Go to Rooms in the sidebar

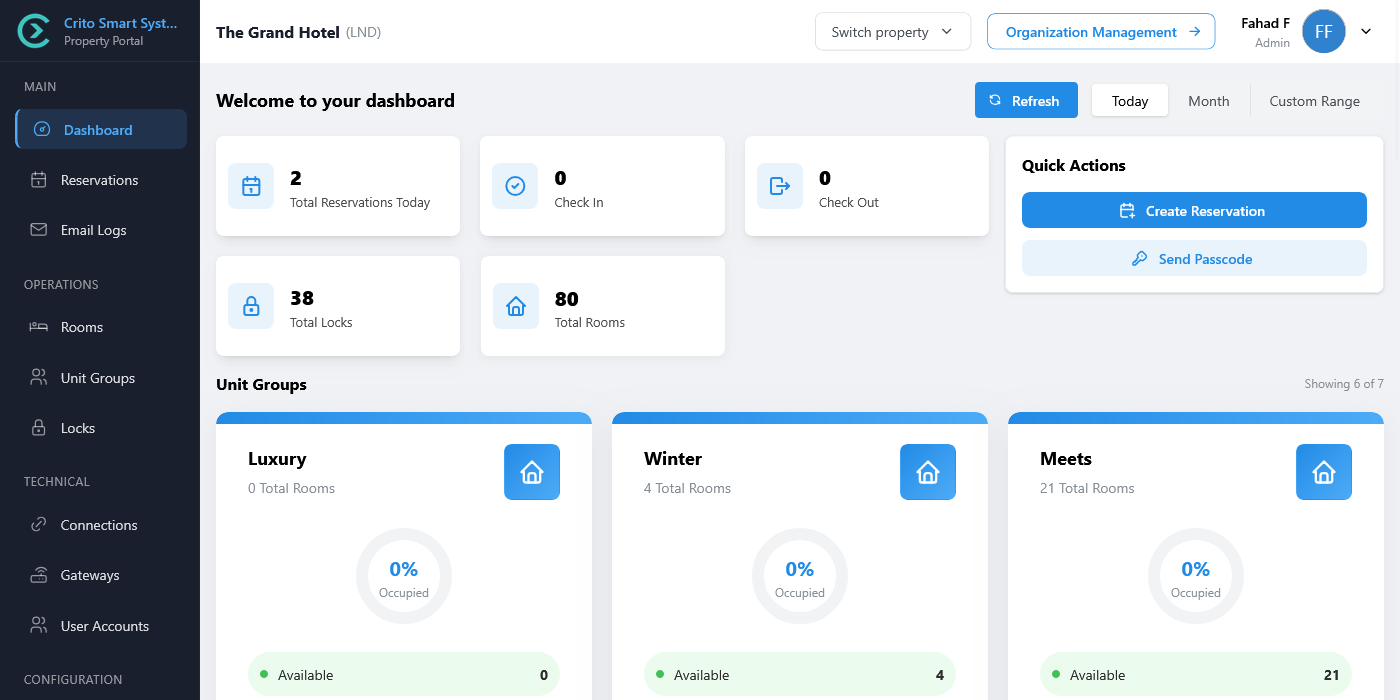coord(101,327)
